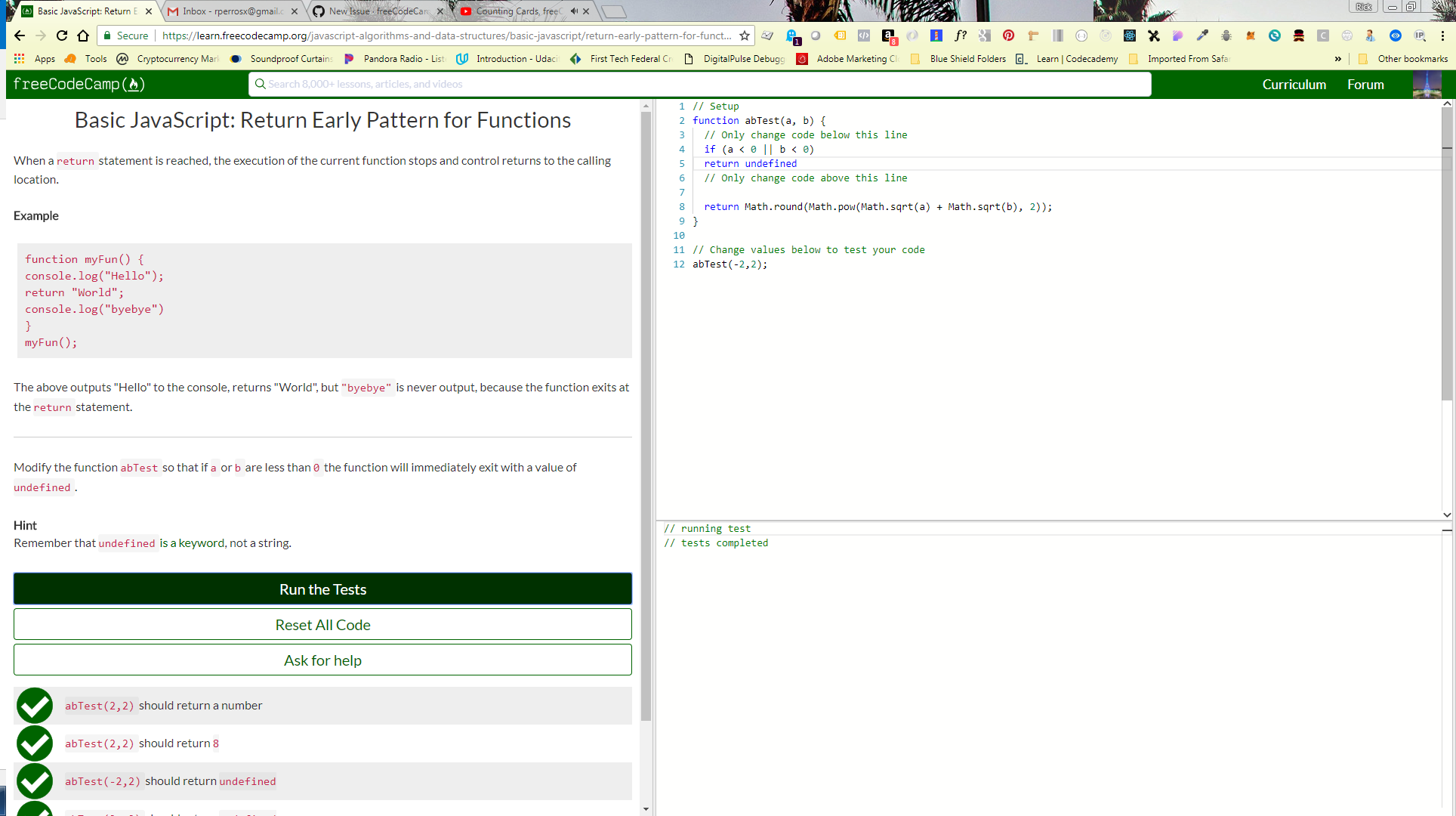Click the Reset All Code button
Screen dimensions: 1456x816
click(x=322, y=624)
